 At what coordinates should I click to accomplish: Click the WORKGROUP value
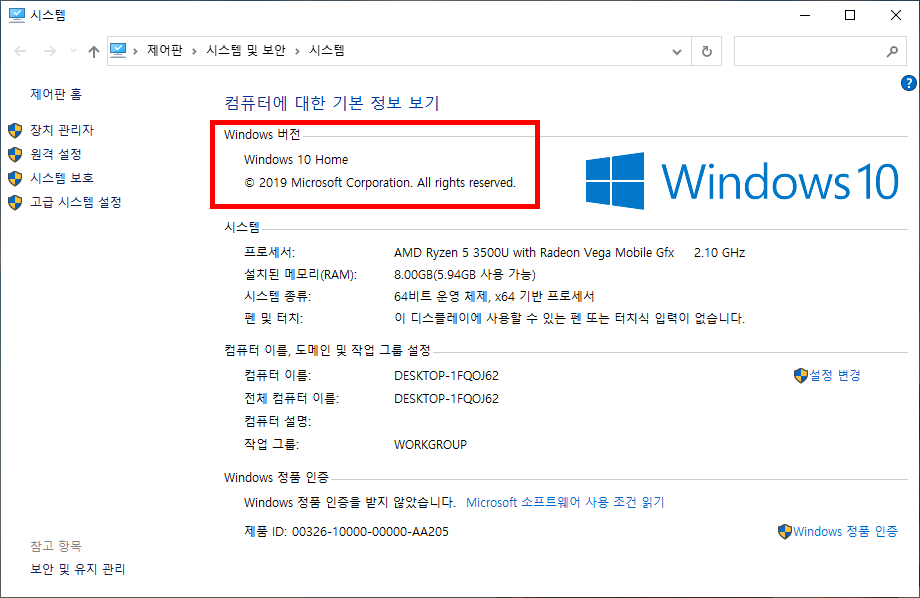(x=430, y=445)
